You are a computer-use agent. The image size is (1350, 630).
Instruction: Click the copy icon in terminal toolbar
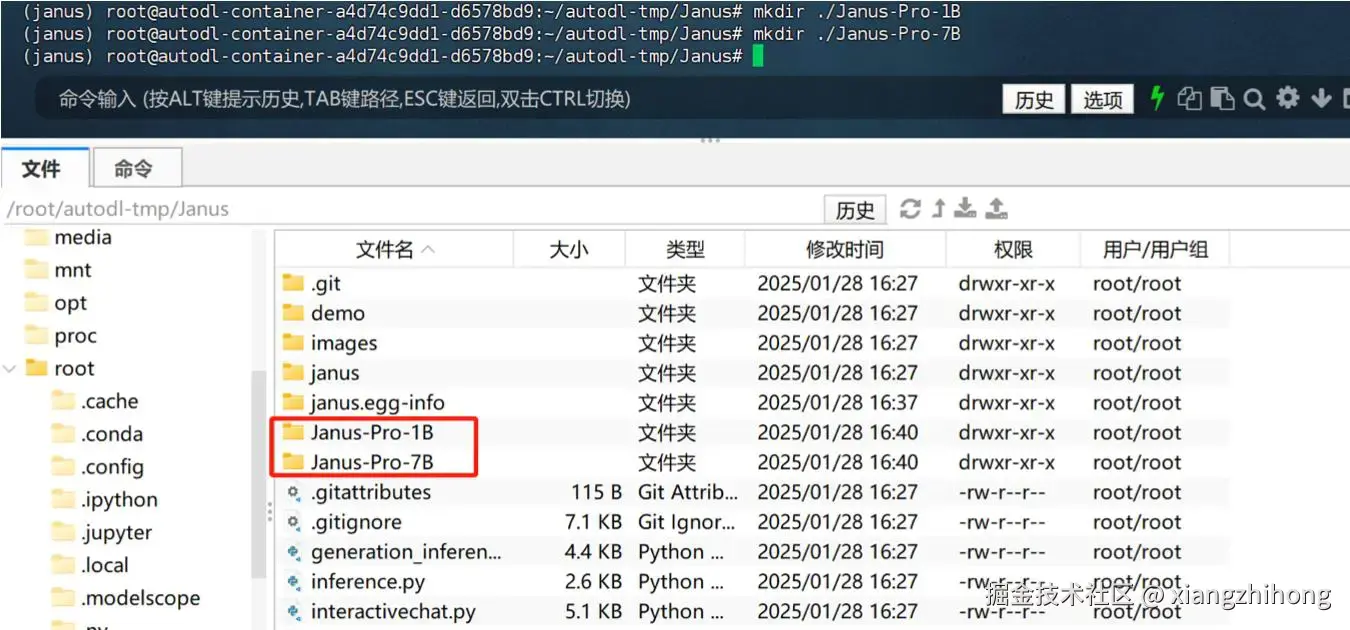point(1189,98)
